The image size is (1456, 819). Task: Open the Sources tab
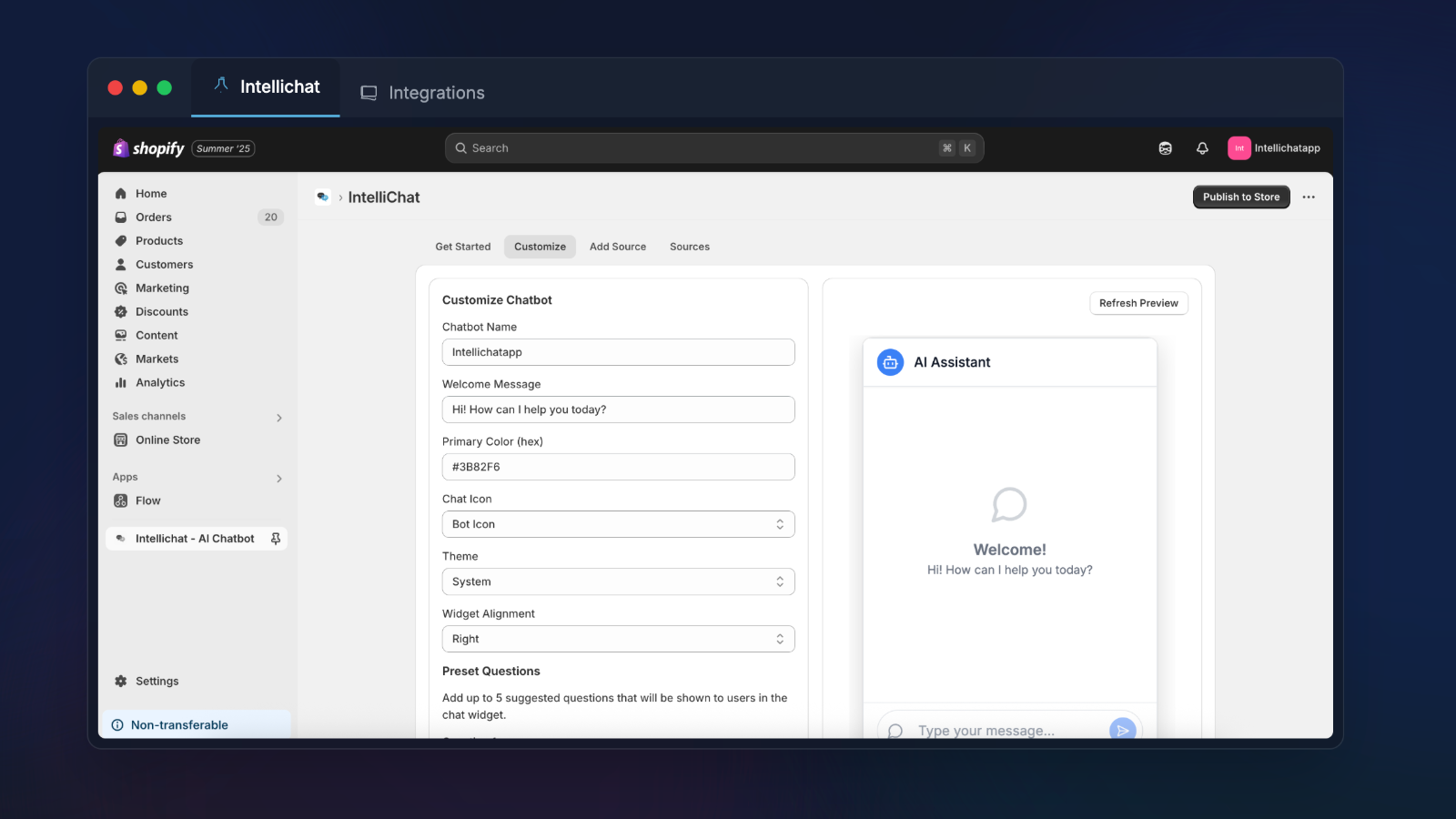tap(690, 247)
